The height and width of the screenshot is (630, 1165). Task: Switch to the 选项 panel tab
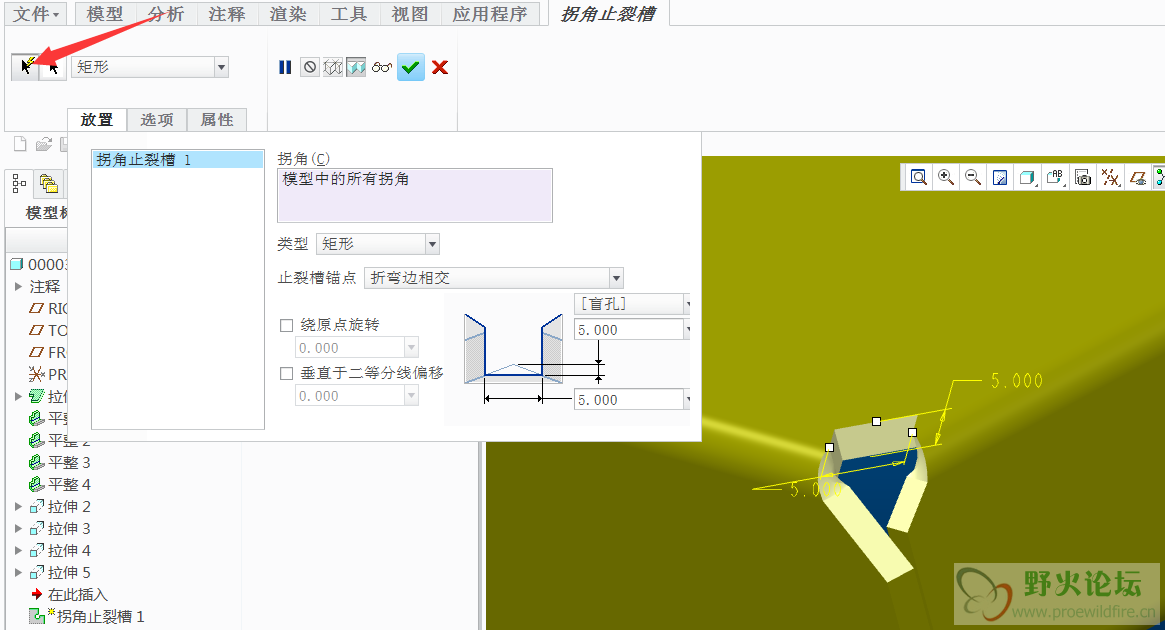[x=157, y=120]
